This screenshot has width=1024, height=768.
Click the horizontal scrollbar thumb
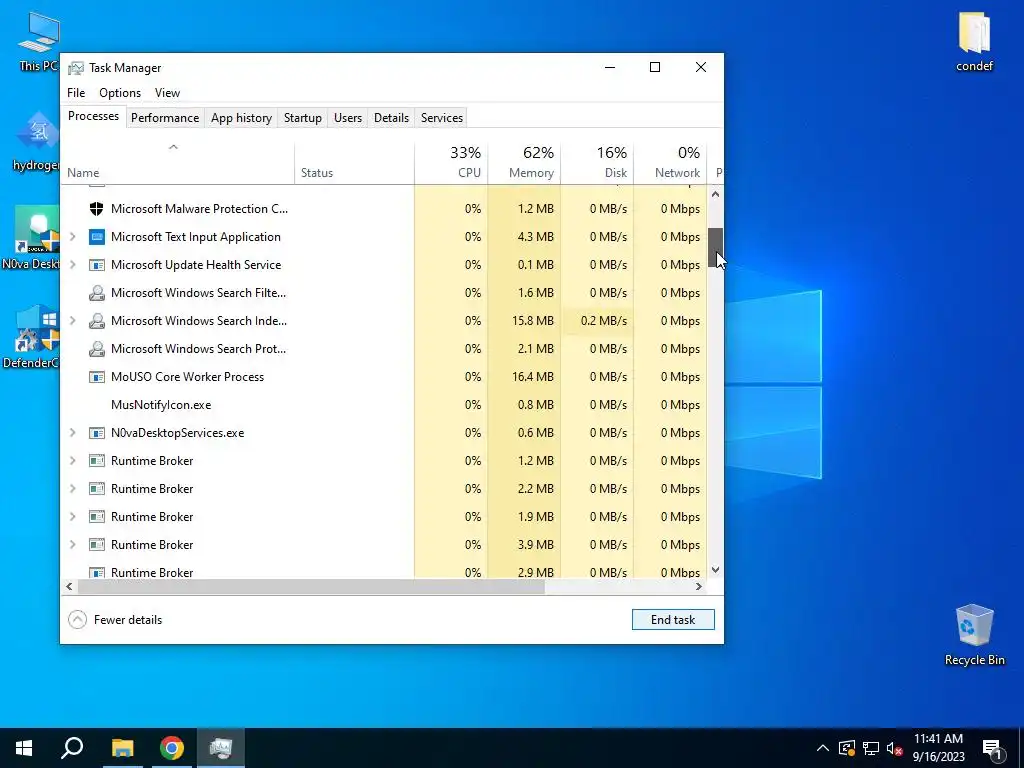pos(311,586)
